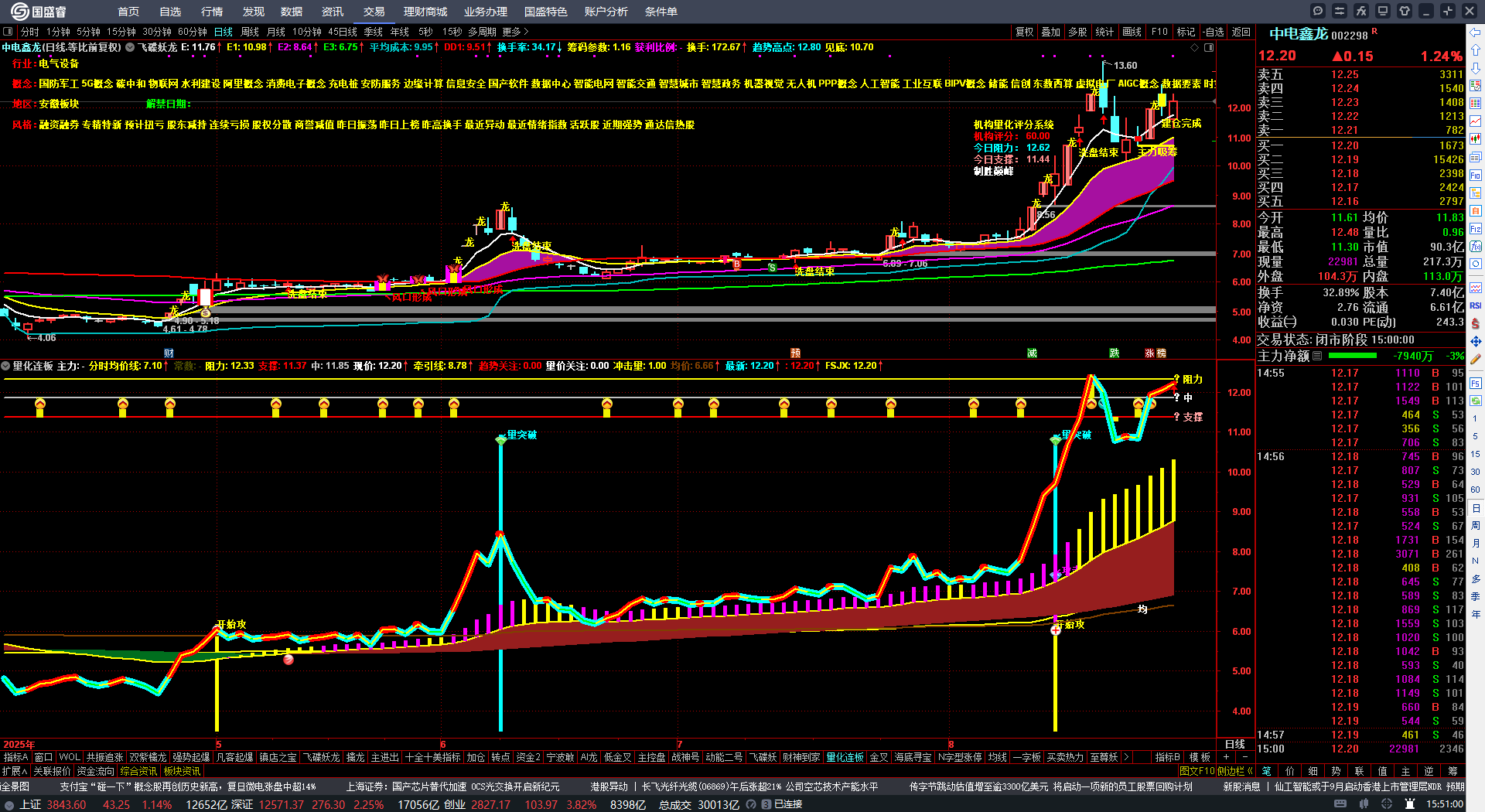Viewport: 1485px width, 812px height.
Task: Click the plus button to add indicator panel
Action: pos(1226,757)
